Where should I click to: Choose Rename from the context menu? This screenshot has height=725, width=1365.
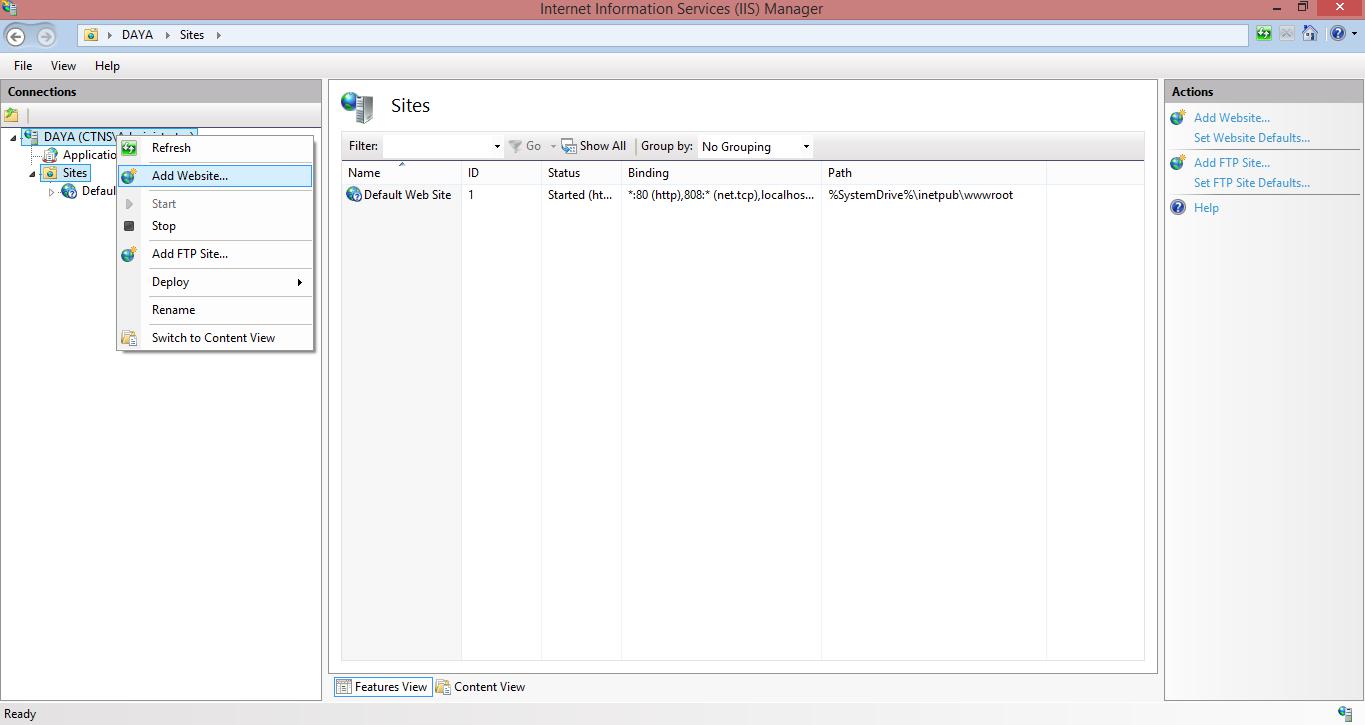pos(215,310)
